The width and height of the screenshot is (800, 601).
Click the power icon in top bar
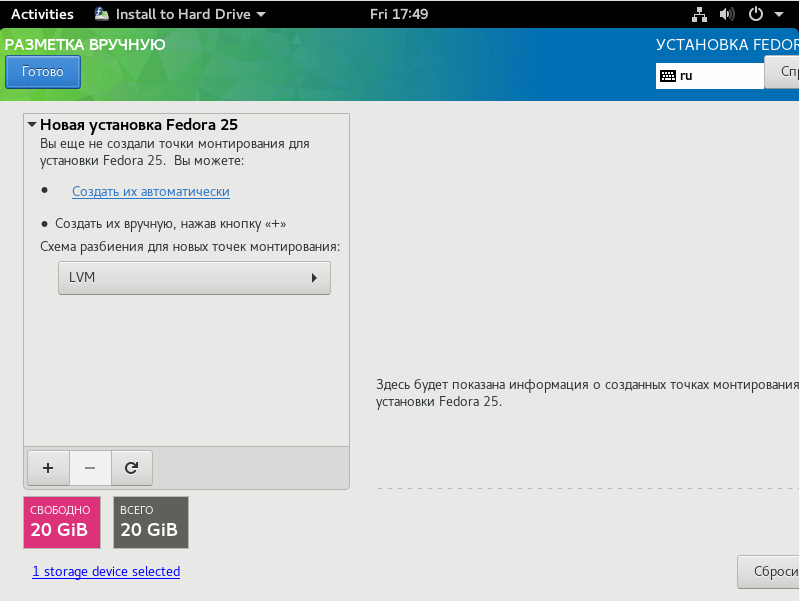coord(756,14)
